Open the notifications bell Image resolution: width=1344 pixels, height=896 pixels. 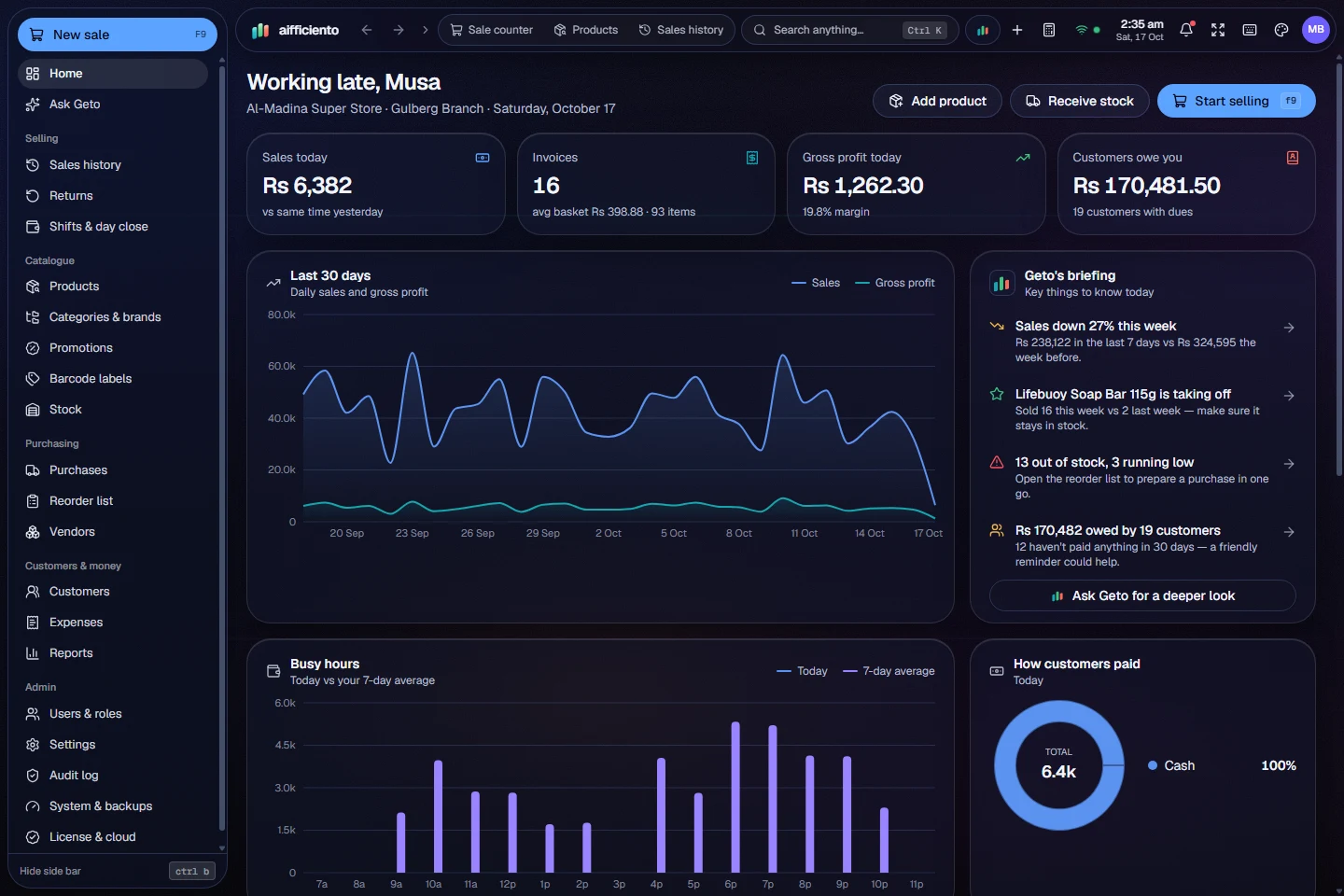1186,30
